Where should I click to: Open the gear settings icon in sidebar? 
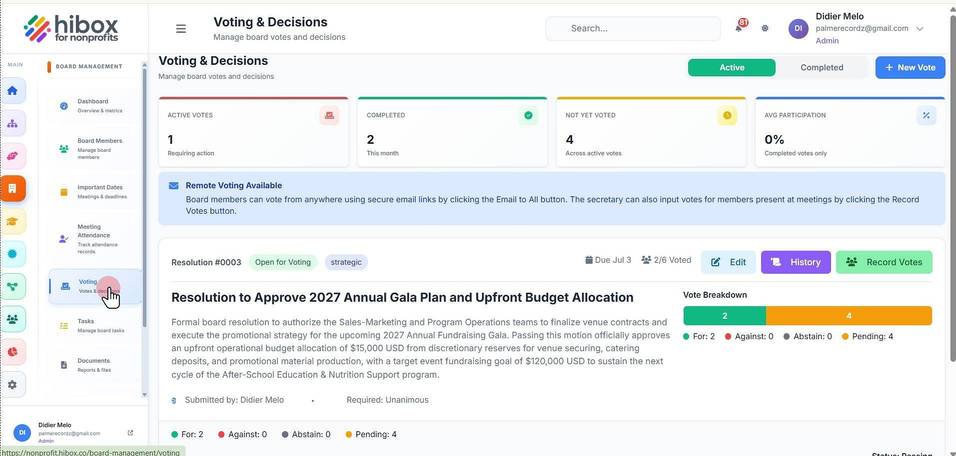(12, 385)
